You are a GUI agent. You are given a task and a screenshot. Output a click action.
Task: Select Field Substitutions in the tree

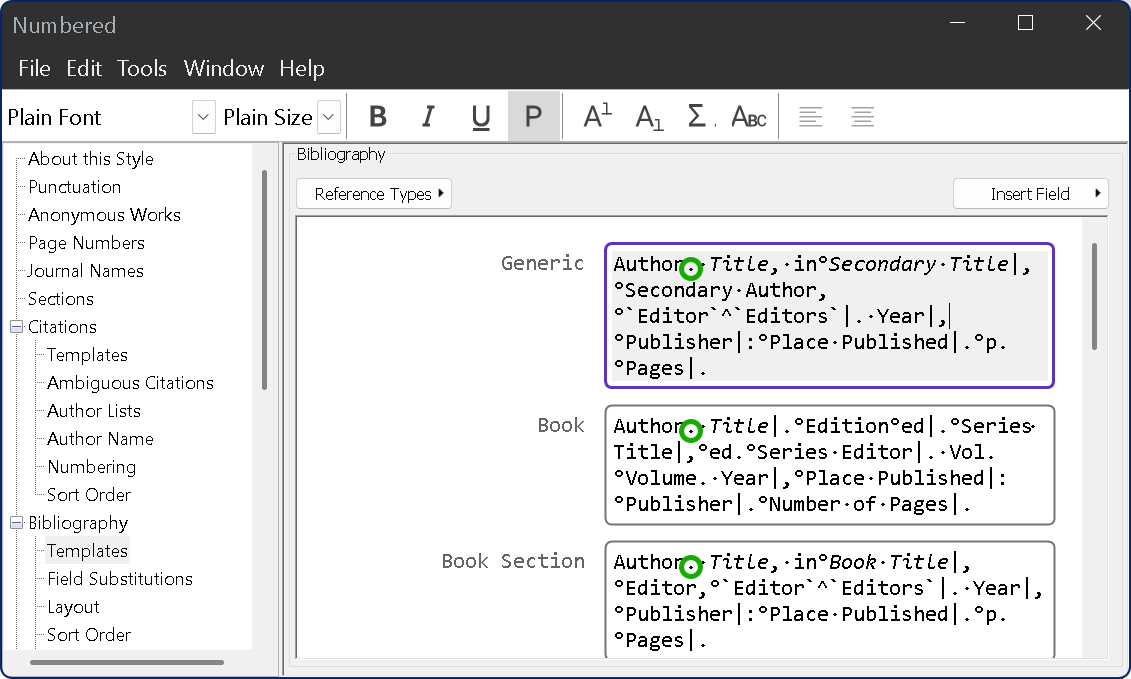coord(120,579)
